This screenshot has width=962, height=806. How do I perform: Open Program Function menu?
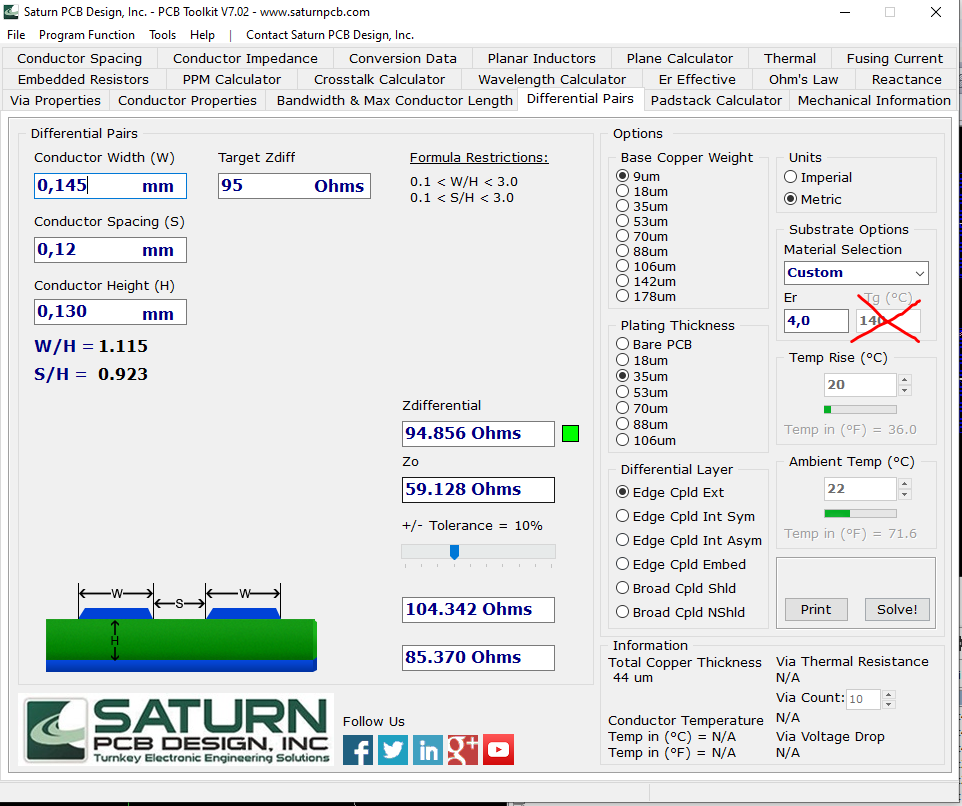tap(87, 35)
